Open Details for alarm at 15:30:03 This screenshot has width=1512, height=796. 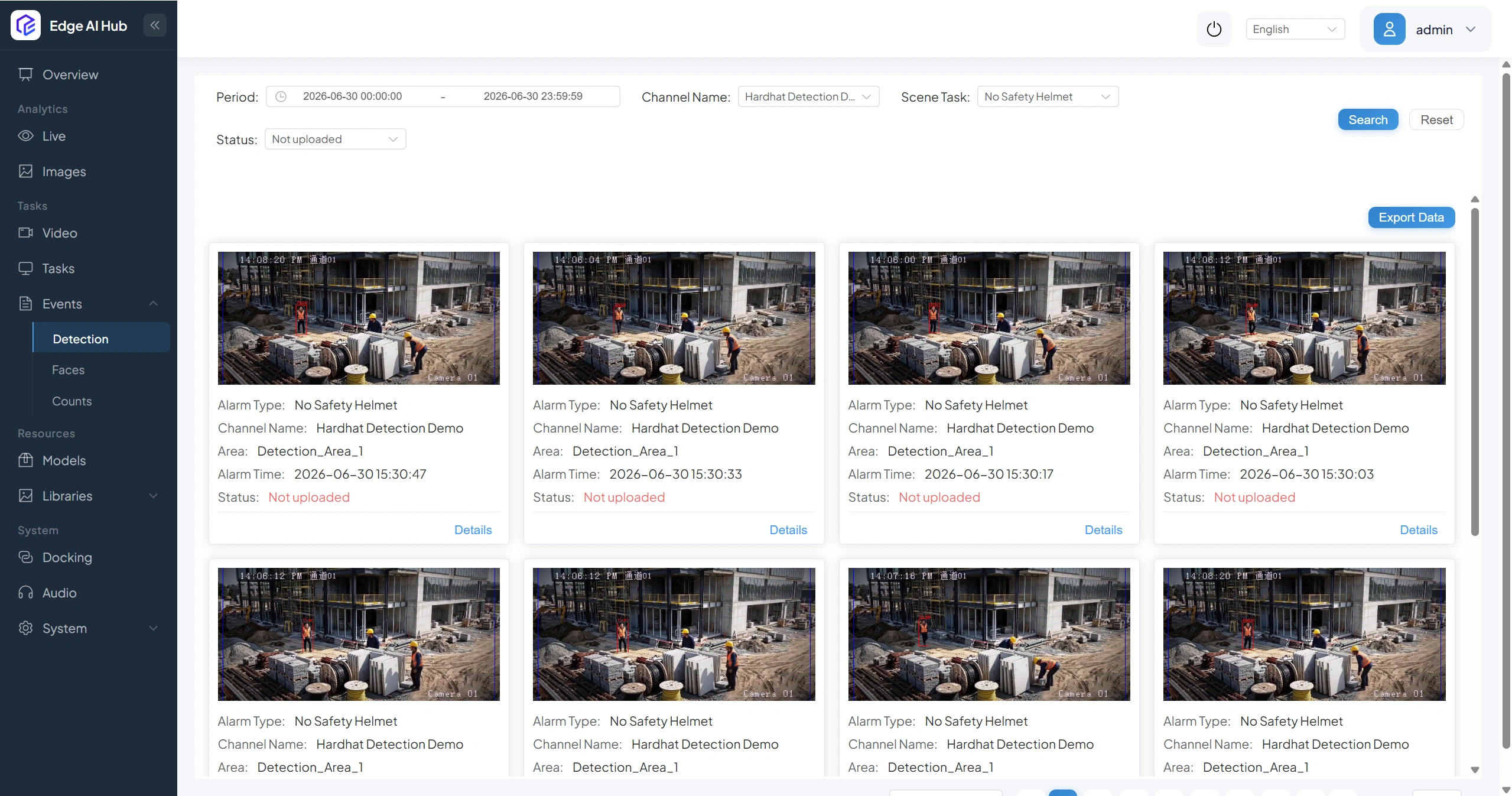tap(1419, 530)
